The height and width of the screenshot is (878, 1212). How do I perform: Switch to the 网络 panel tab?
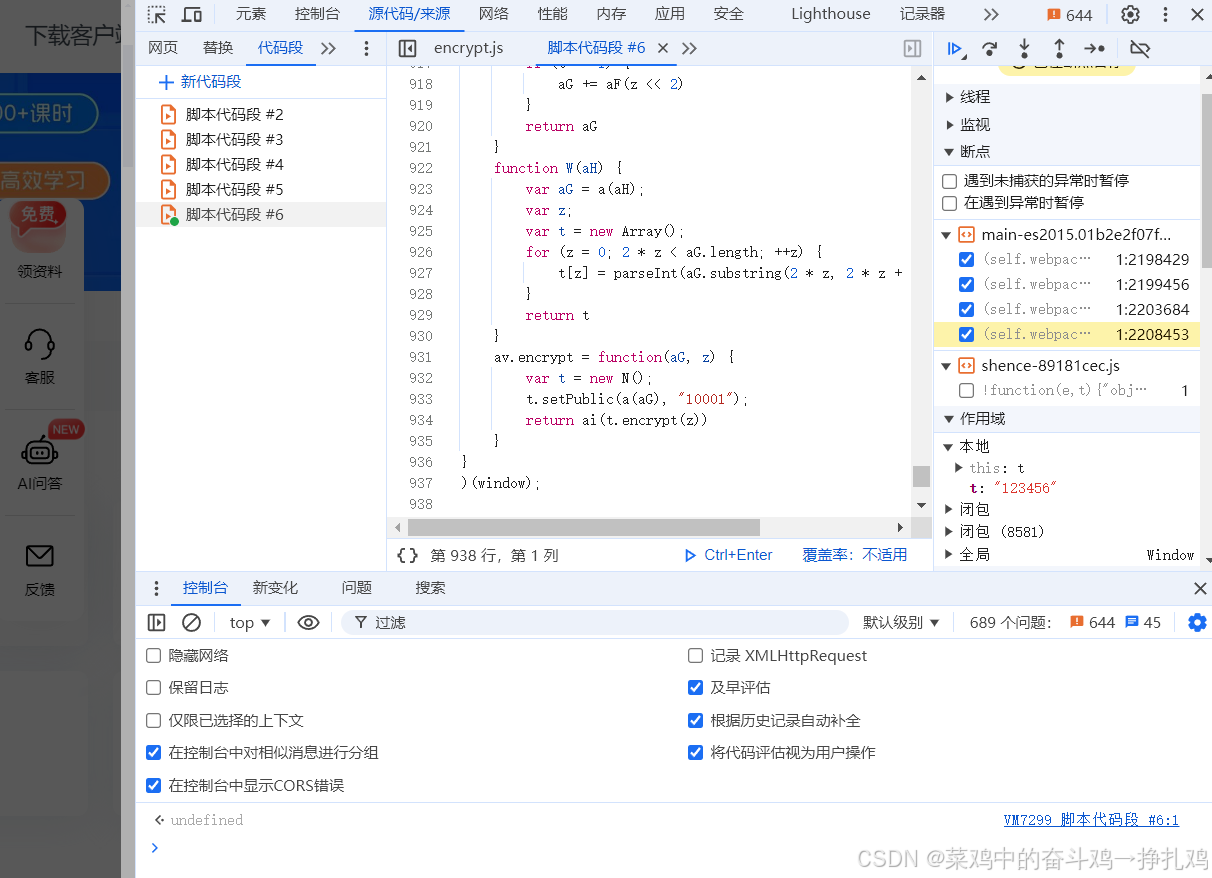click(x=494, y=14)
